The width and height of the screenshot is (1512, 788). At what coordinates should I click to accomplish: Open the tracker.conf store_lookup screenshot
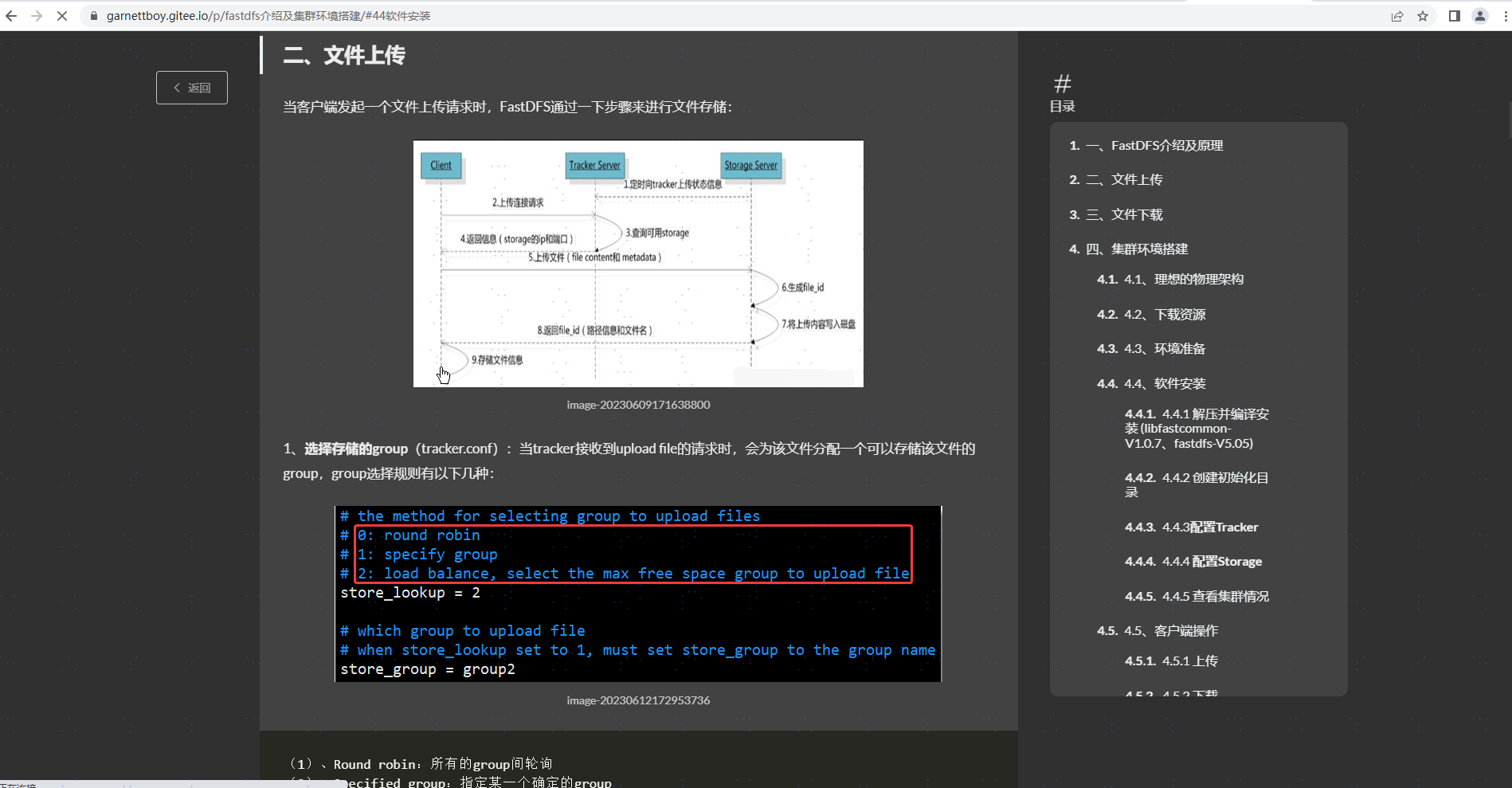tap(638, 594)
